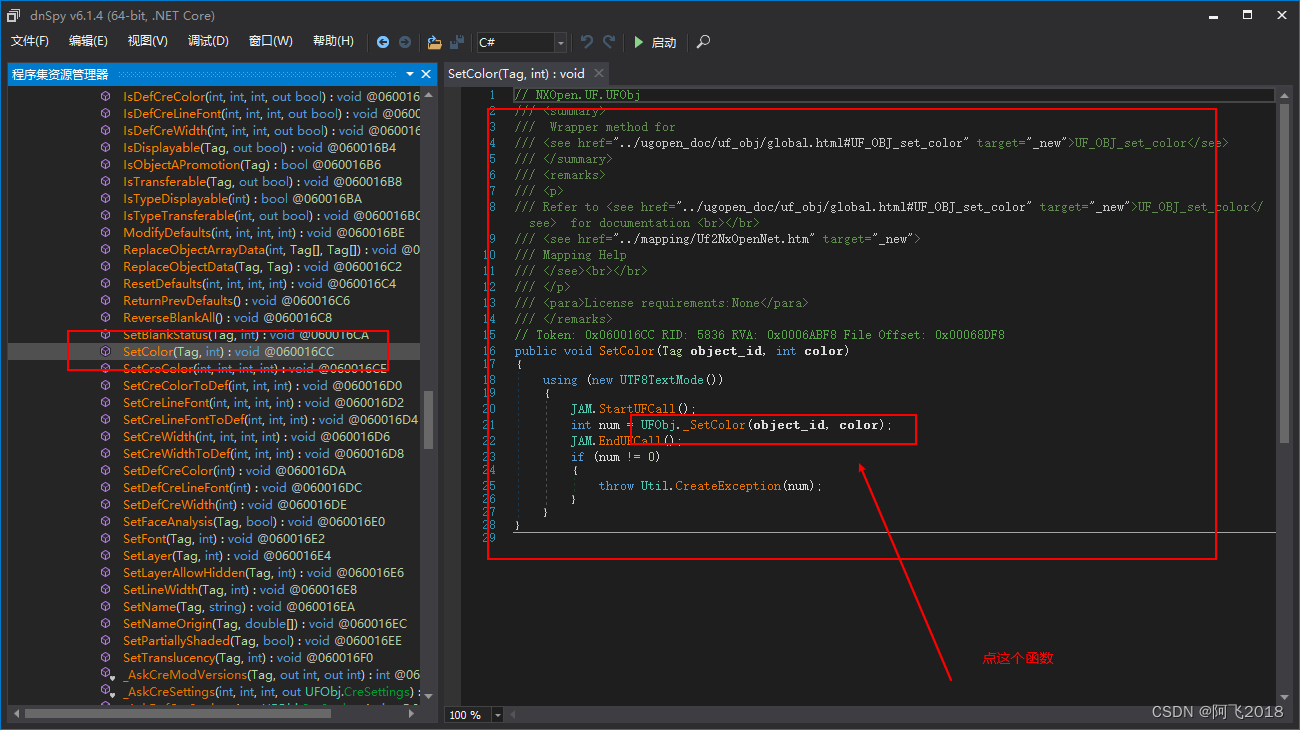1300x730 pixels.
Task: Click the navigate back arrow
Action: [x=383, y=42]
